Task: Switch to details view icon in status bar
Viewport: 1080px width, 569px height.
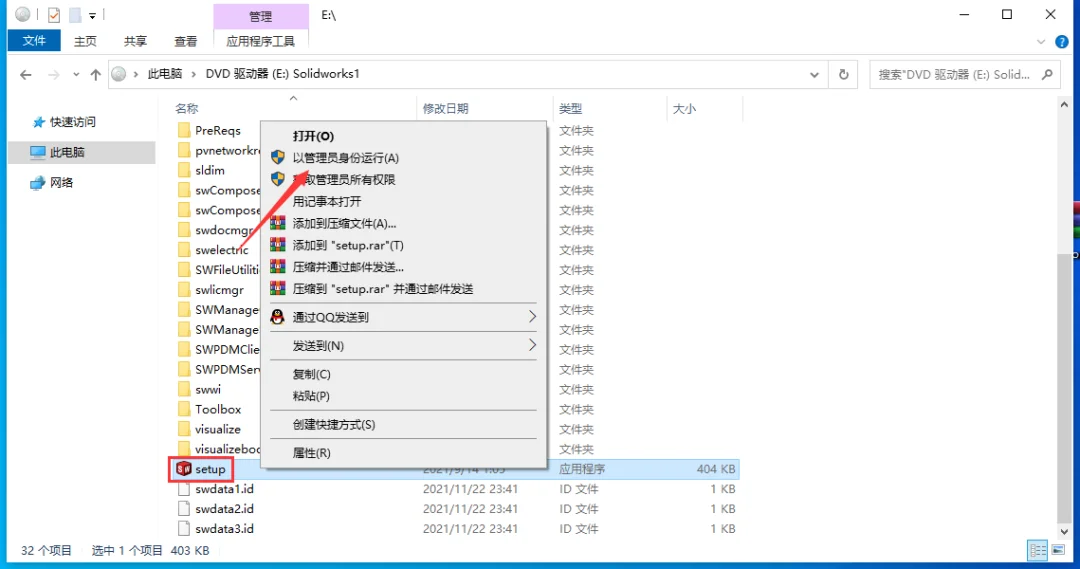Action: pyautogui.click(x=1037, y=550)
